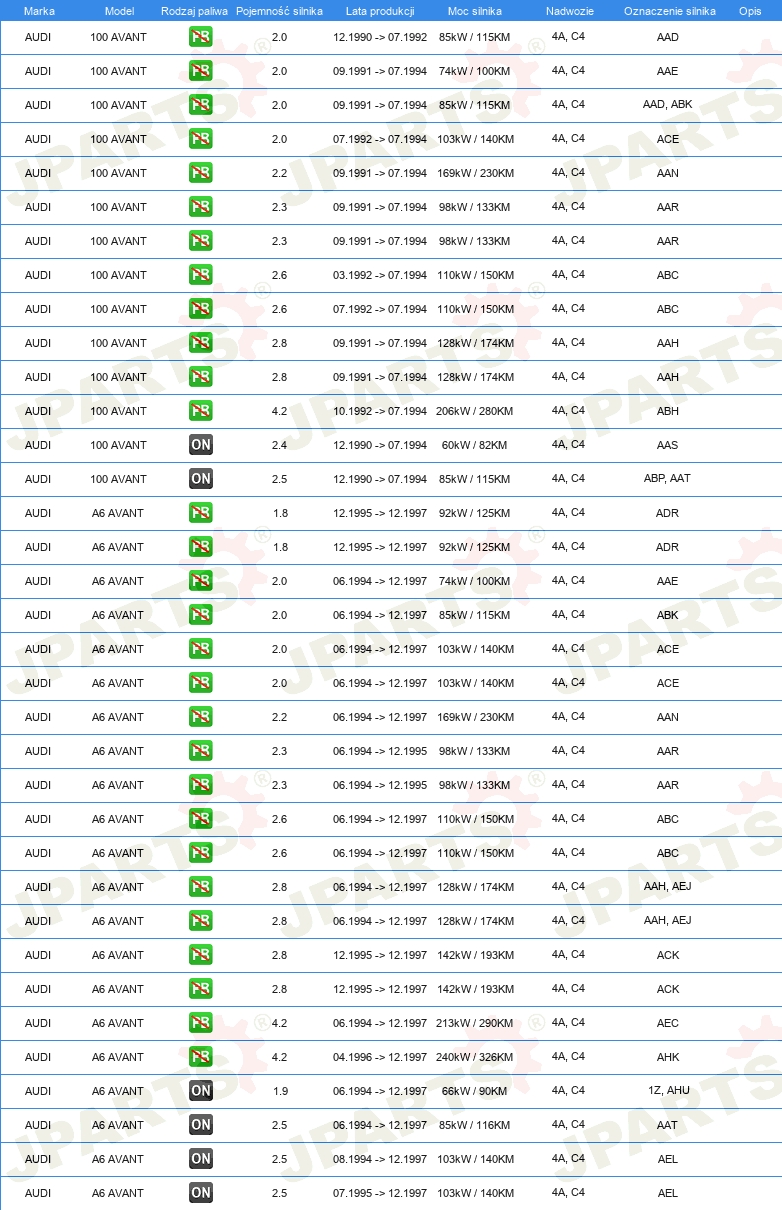Click the petrol icon in the AEC row
Image resolution: width=782 pixels, height=1210 pixels.
(x=201, y=1023)
